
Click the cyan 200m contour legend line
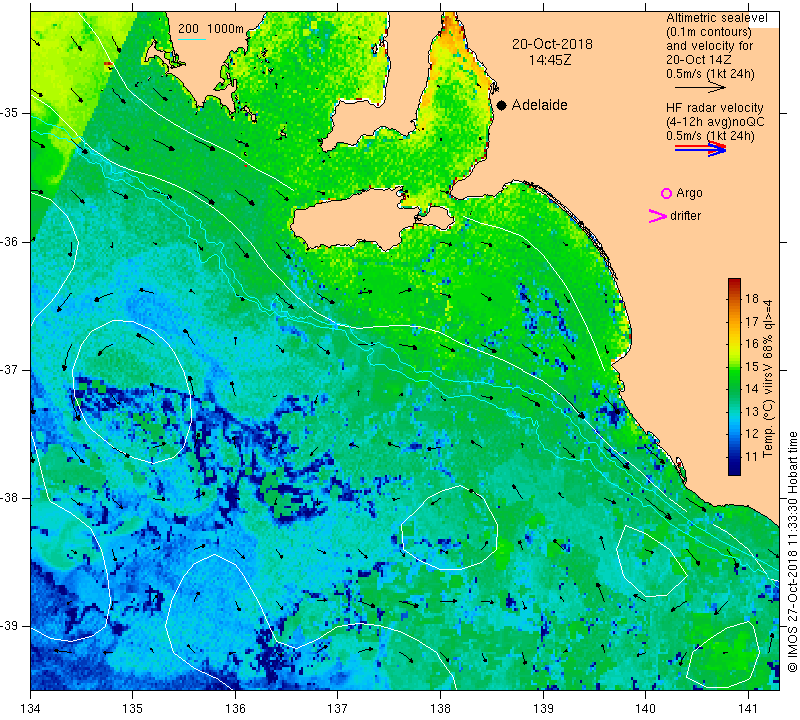click(x=191, y=39)
